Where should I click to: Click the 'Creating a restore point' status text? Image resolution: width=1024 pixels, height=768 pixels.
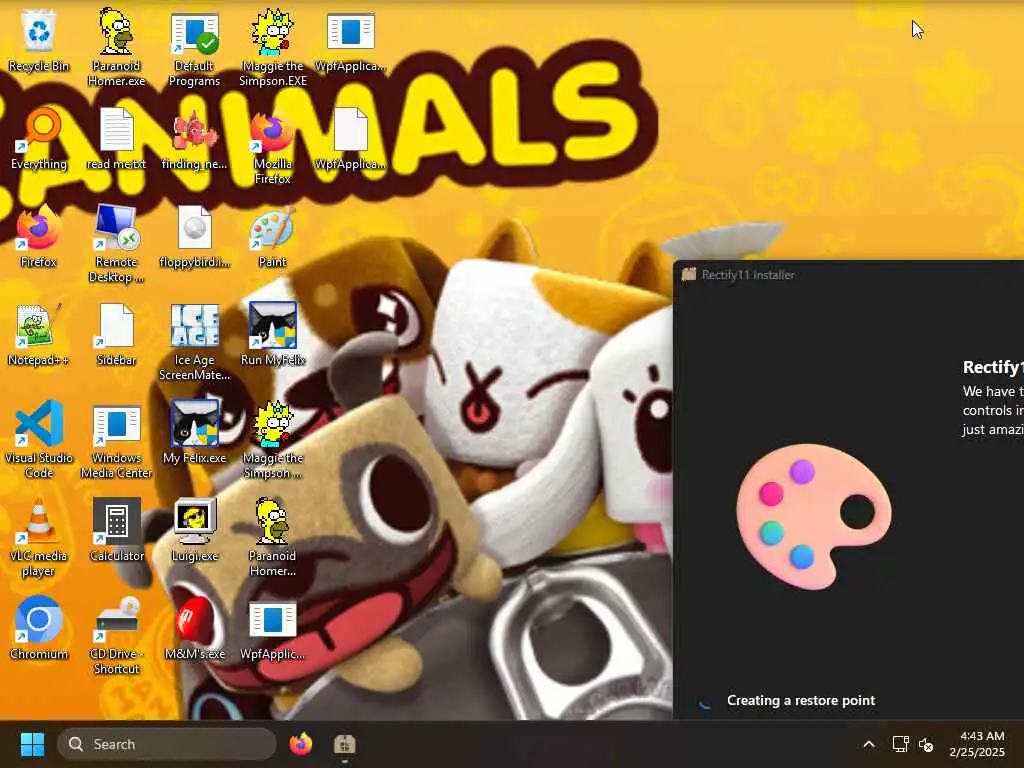click(x=801, y=700)
